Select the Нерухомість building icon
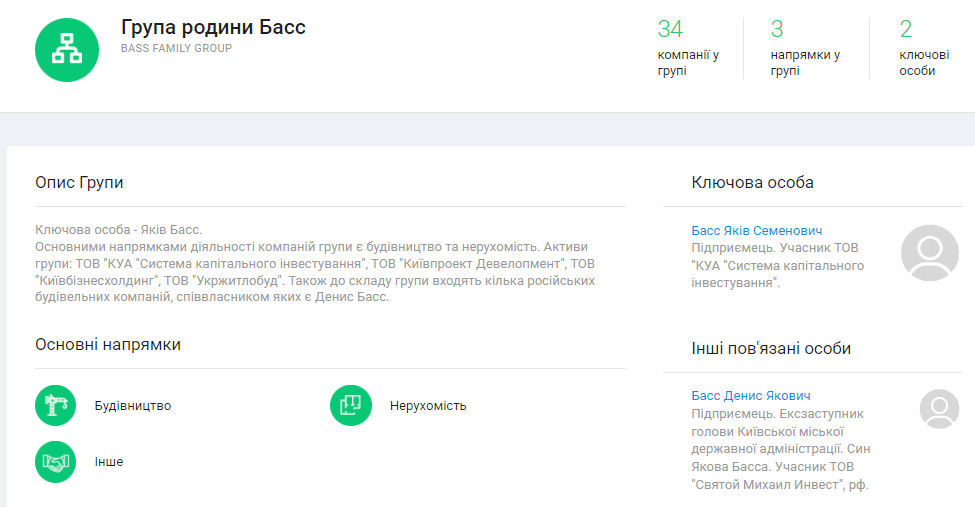975x507 pixels. pyautogui.click(x=351, y=405)
